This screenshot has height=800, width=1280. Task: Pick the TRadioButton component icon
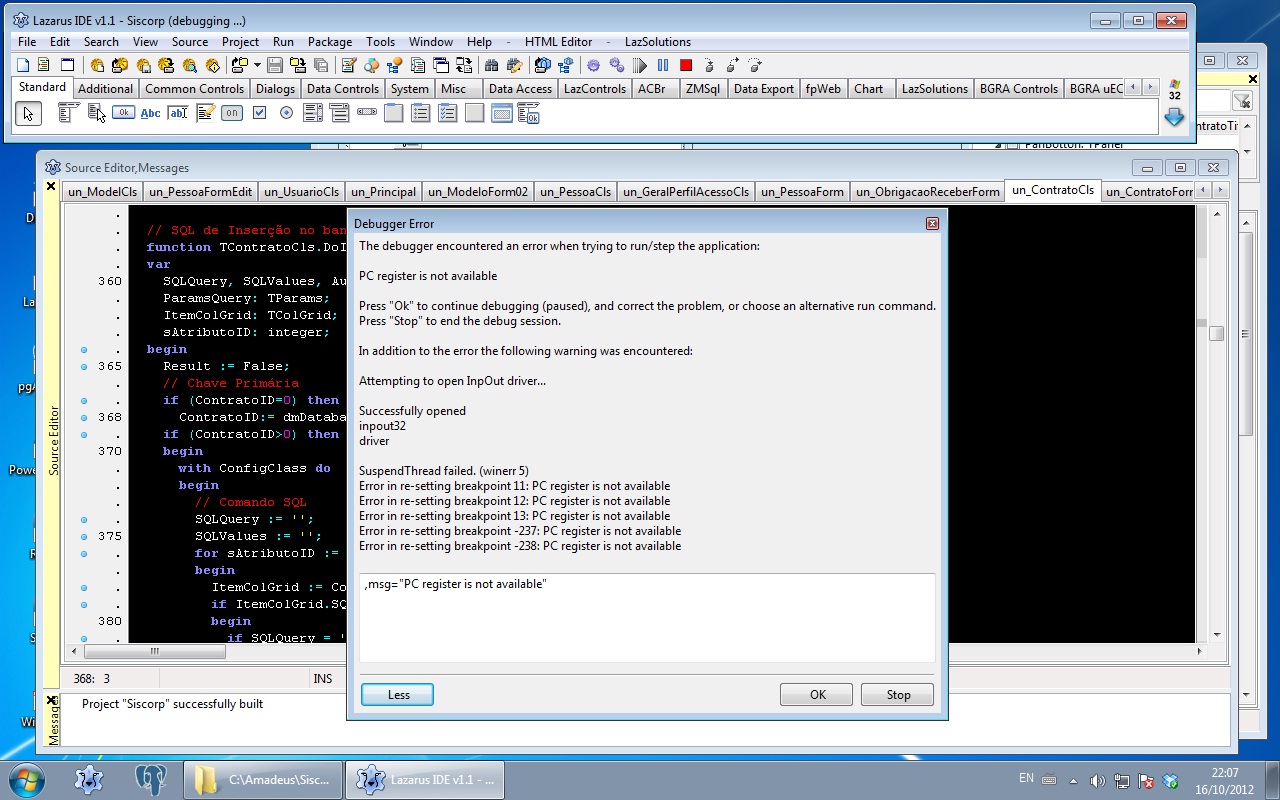[286, 113]
